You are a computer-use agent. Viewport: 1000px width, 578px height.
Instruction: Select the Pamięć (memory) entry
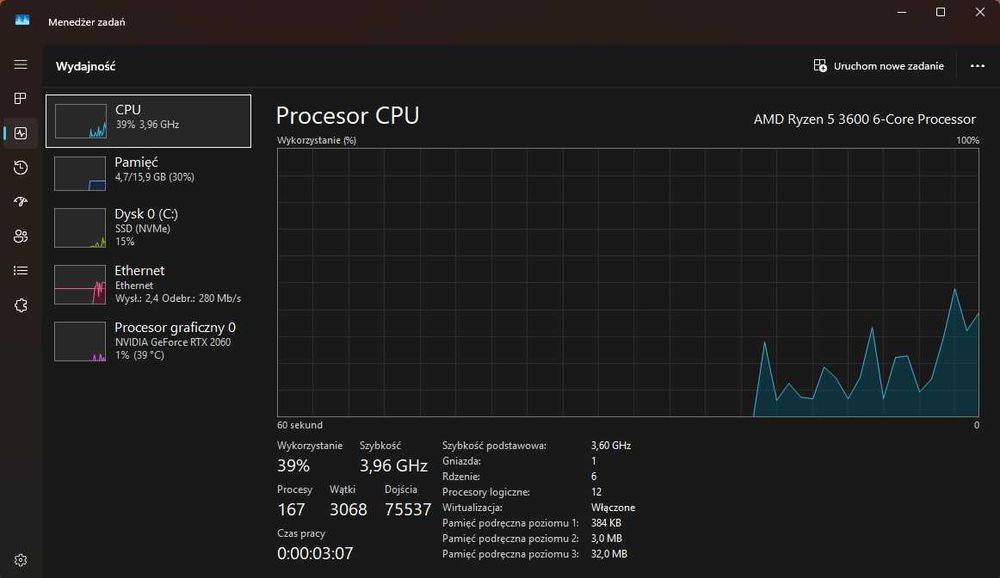[x=148, y=172]
